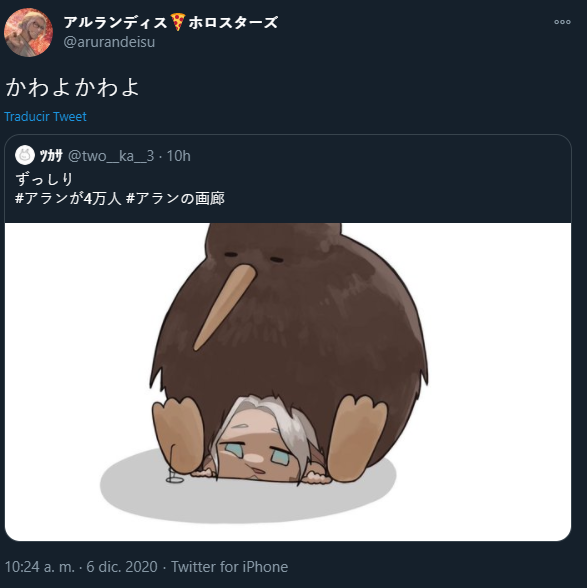Click the ツカサ quoted author name
This screenshot has height=588, width=587.
pyautogui.click(x=51, y=156)
